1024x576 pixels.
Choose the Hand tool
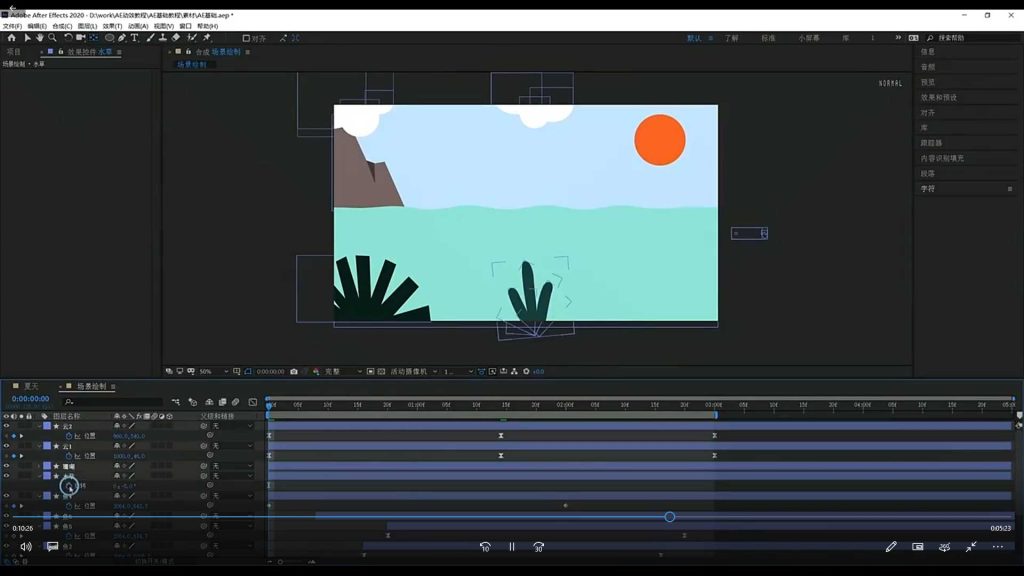click(40, 38)
